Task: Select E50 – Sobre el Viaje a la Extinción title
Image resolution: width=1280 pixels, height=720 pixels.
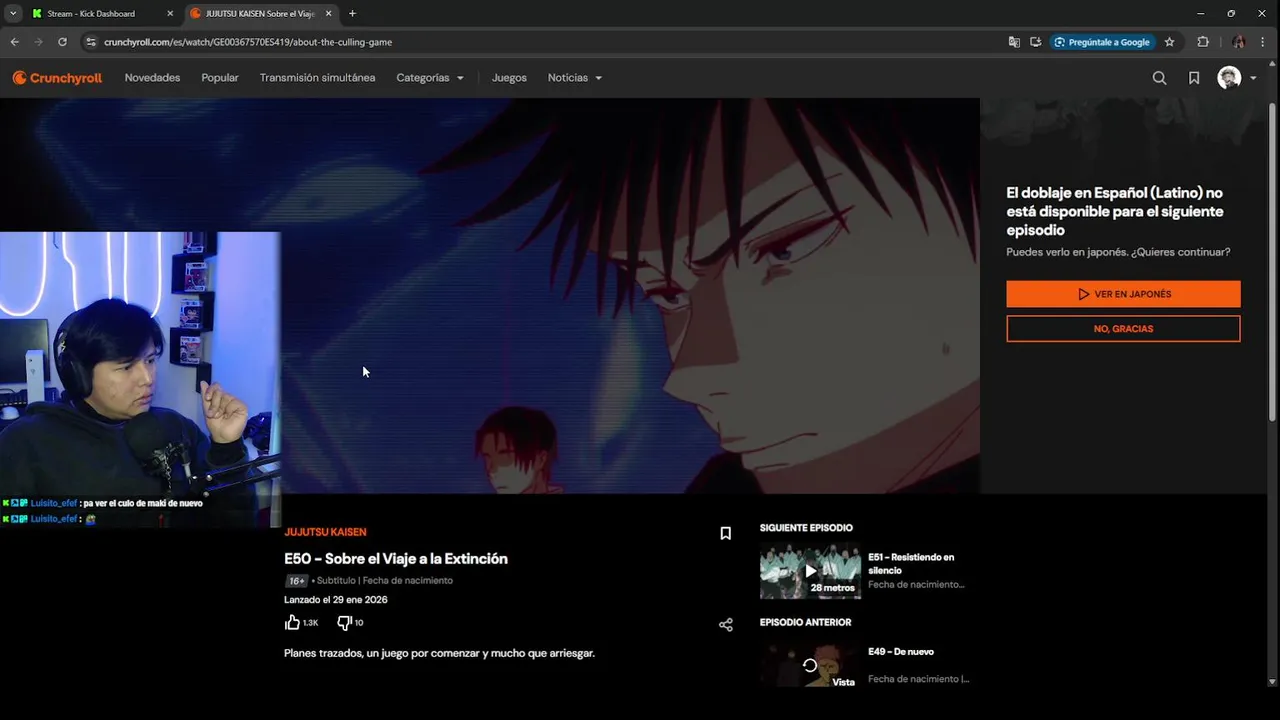Action: pyautogui.click(x=396, y=559)
